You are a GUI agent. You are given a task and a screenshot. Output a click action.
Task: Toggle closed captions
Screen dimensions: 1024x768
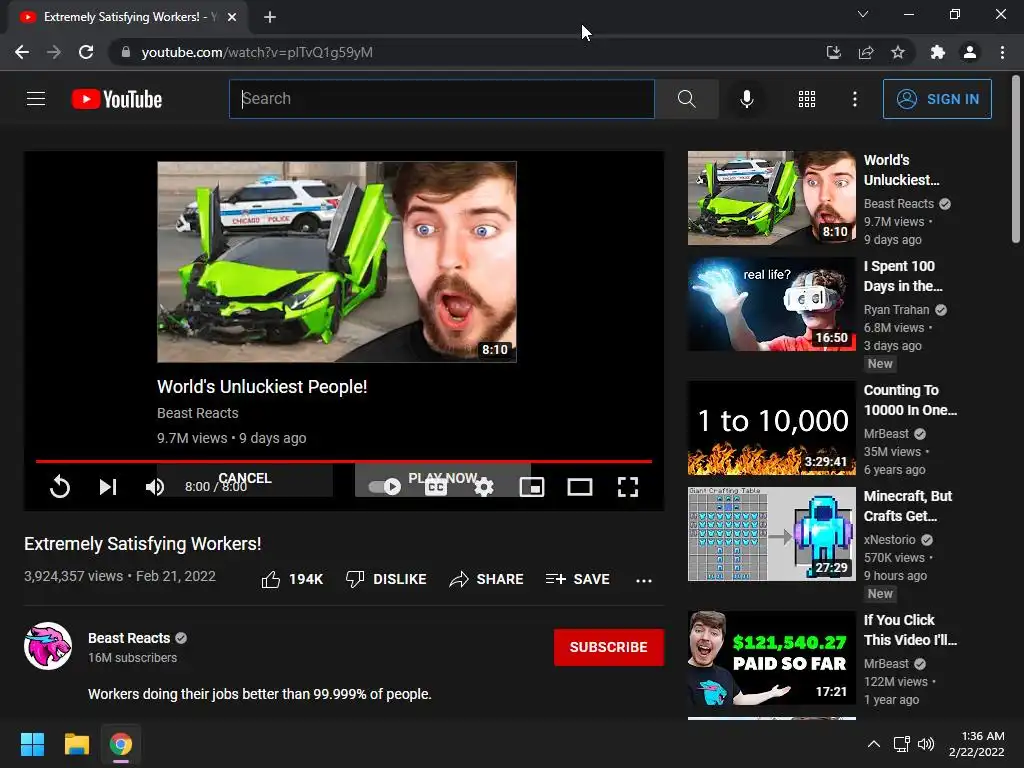436,487
